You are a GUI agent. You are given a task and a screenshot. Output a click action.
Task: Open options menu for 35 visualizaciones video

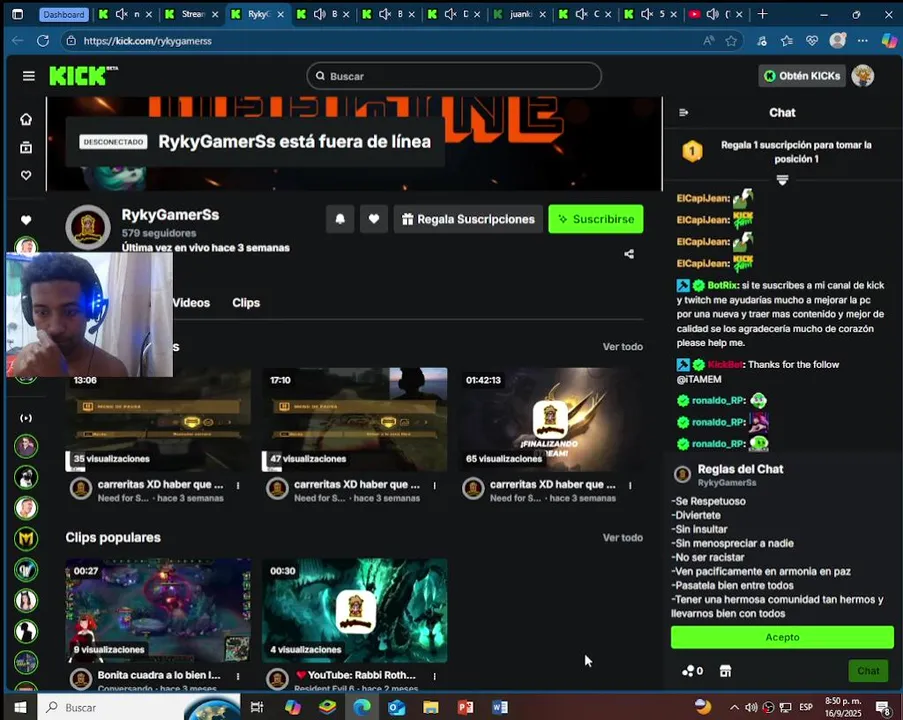click(238, 486)
